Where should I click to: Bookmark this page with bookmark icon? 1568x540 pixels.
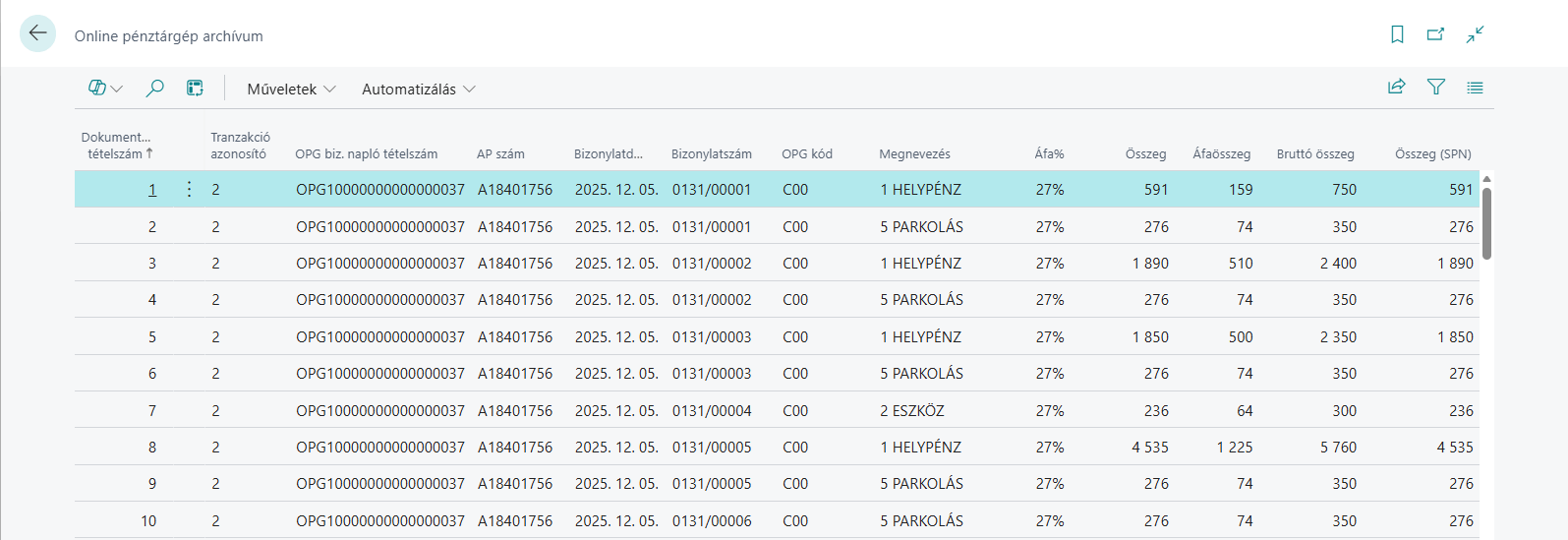pyautogui.click(x=1397, y=34)
